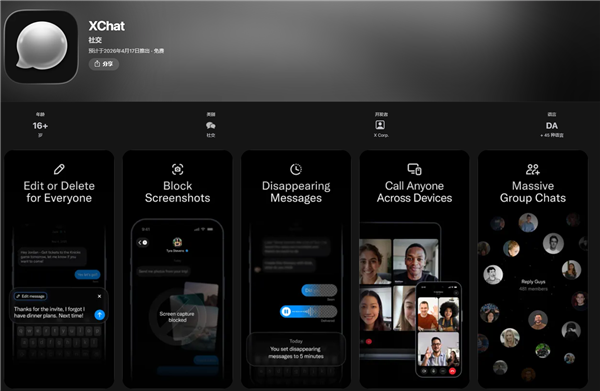Click the group people icon above Massive
600x391 pixels.
tap(533, 169)
